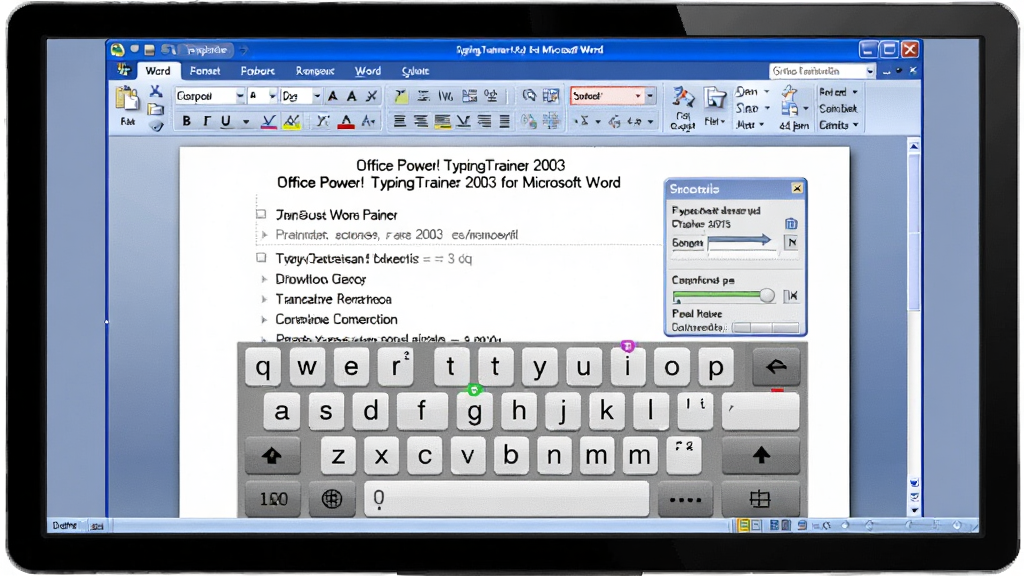Click the 'Office Power! TypingTrainer 2003' heading

point(460,165)
